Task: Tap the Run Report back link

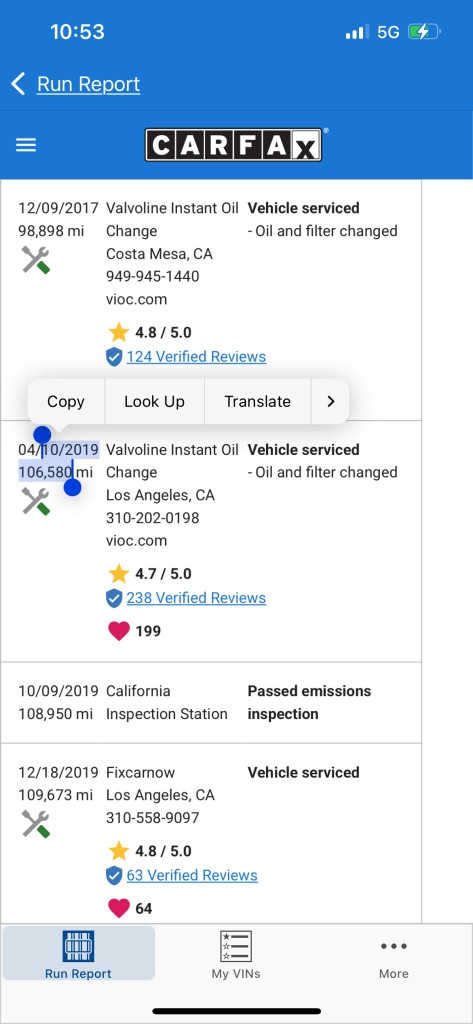Action: tap(88, 84)
